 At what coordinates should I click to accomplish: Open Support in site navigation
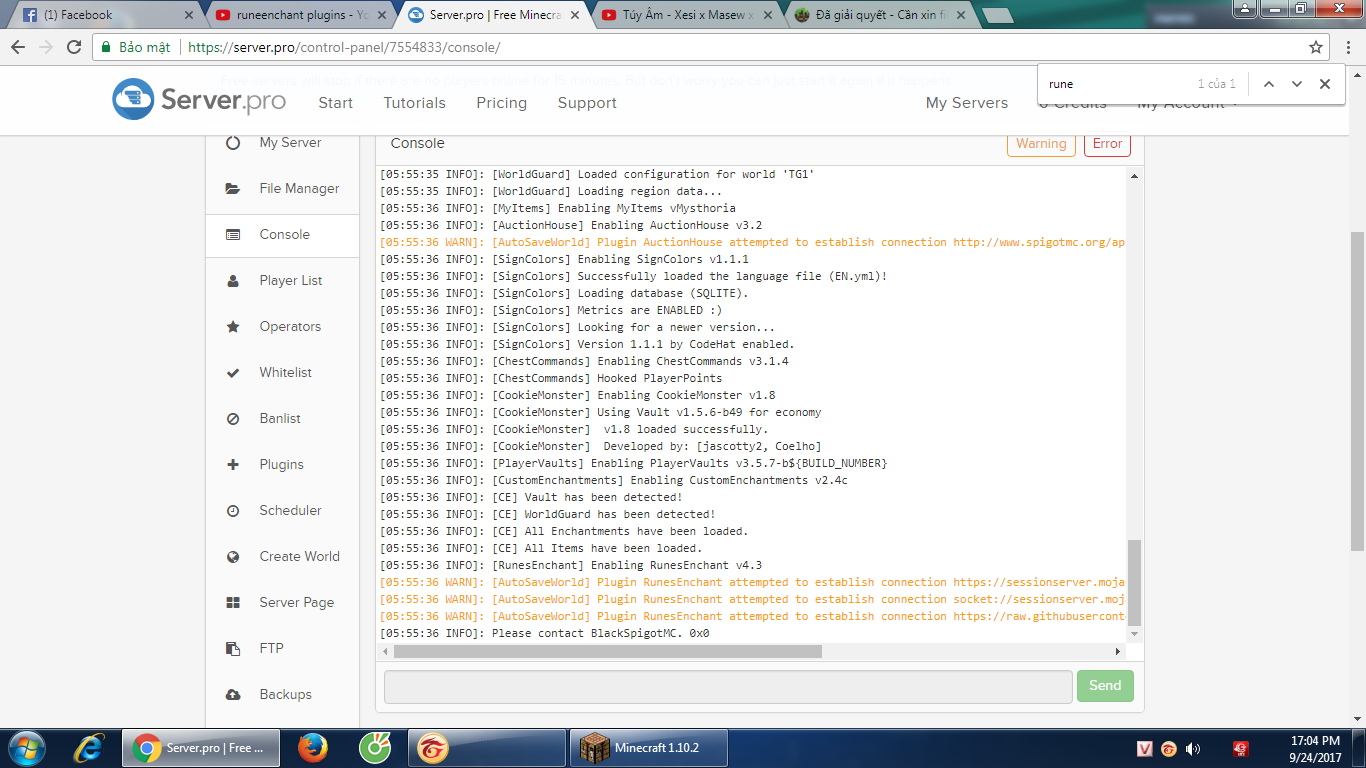point(587,103)
